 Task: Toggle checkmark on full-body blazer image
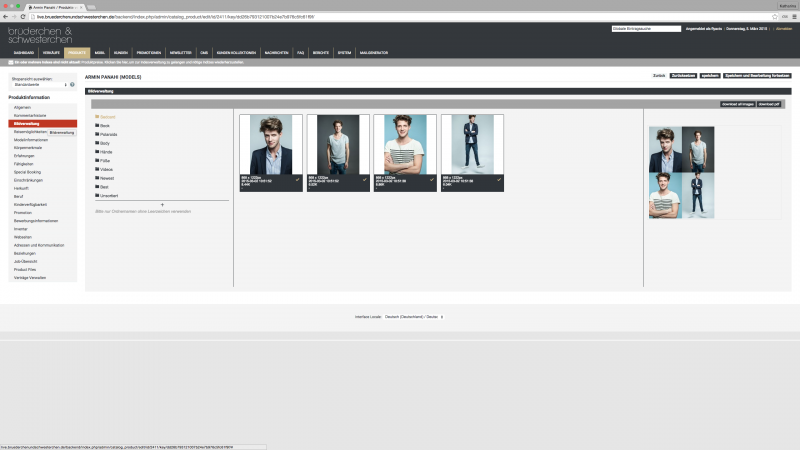[499, 180]
